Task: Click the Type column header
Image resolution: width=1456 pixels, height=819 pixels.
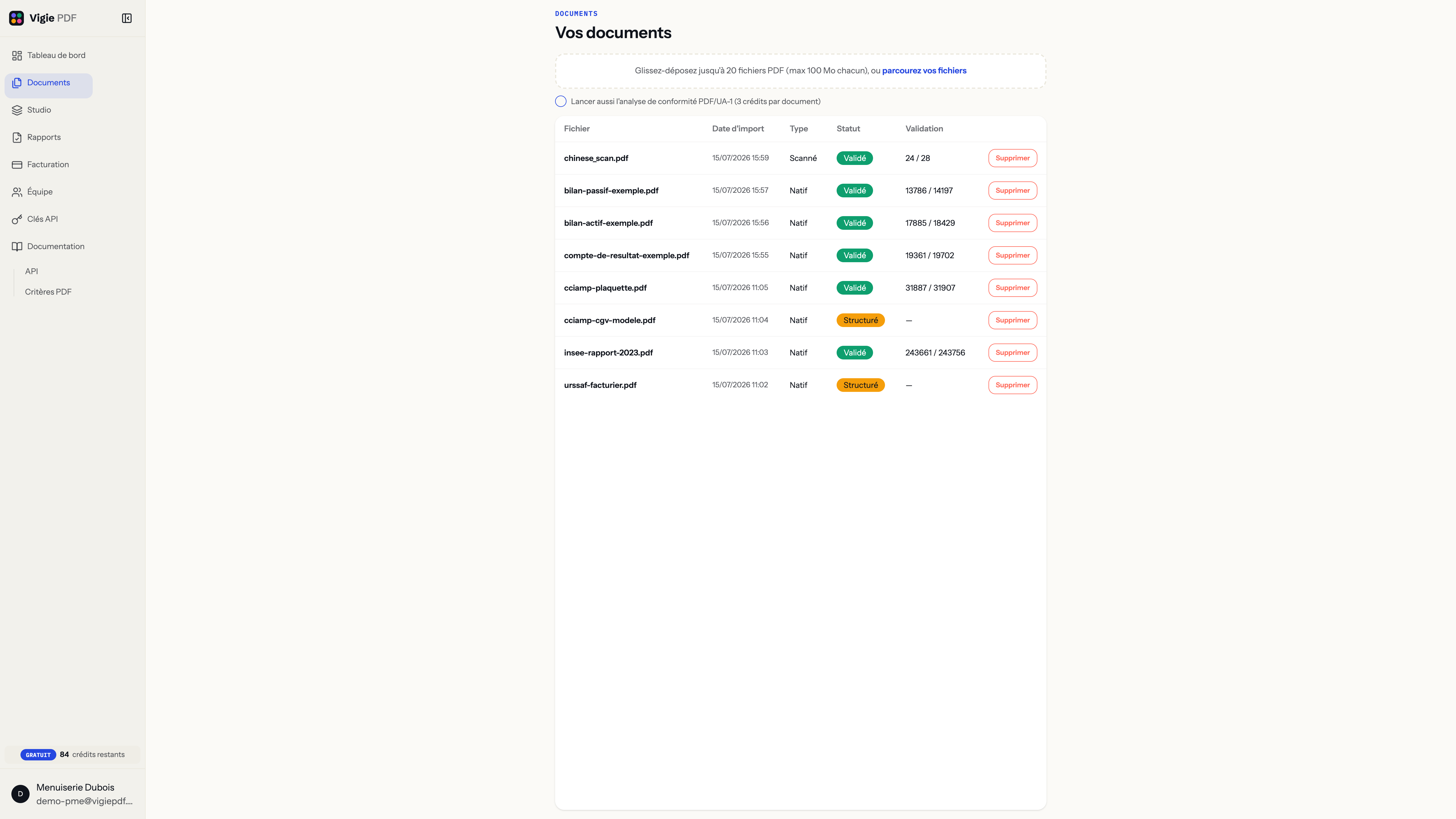Action: pos(798,129)
